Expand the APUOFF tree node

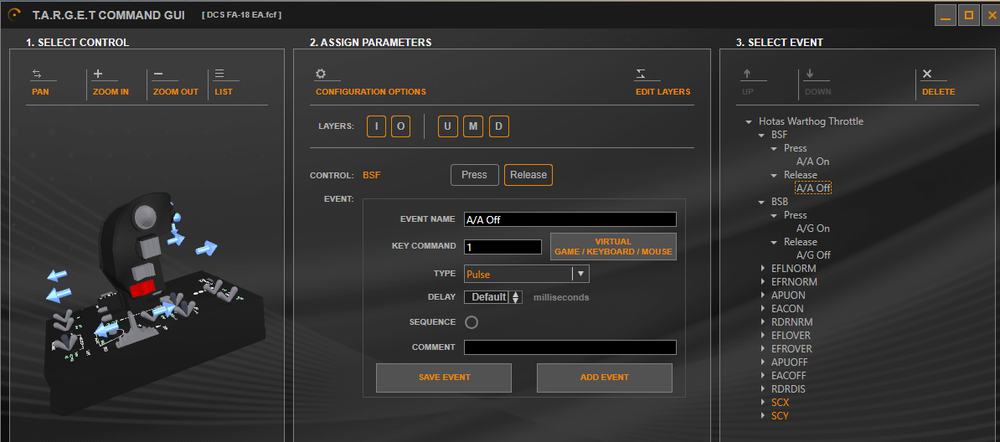tap(763, 362)
